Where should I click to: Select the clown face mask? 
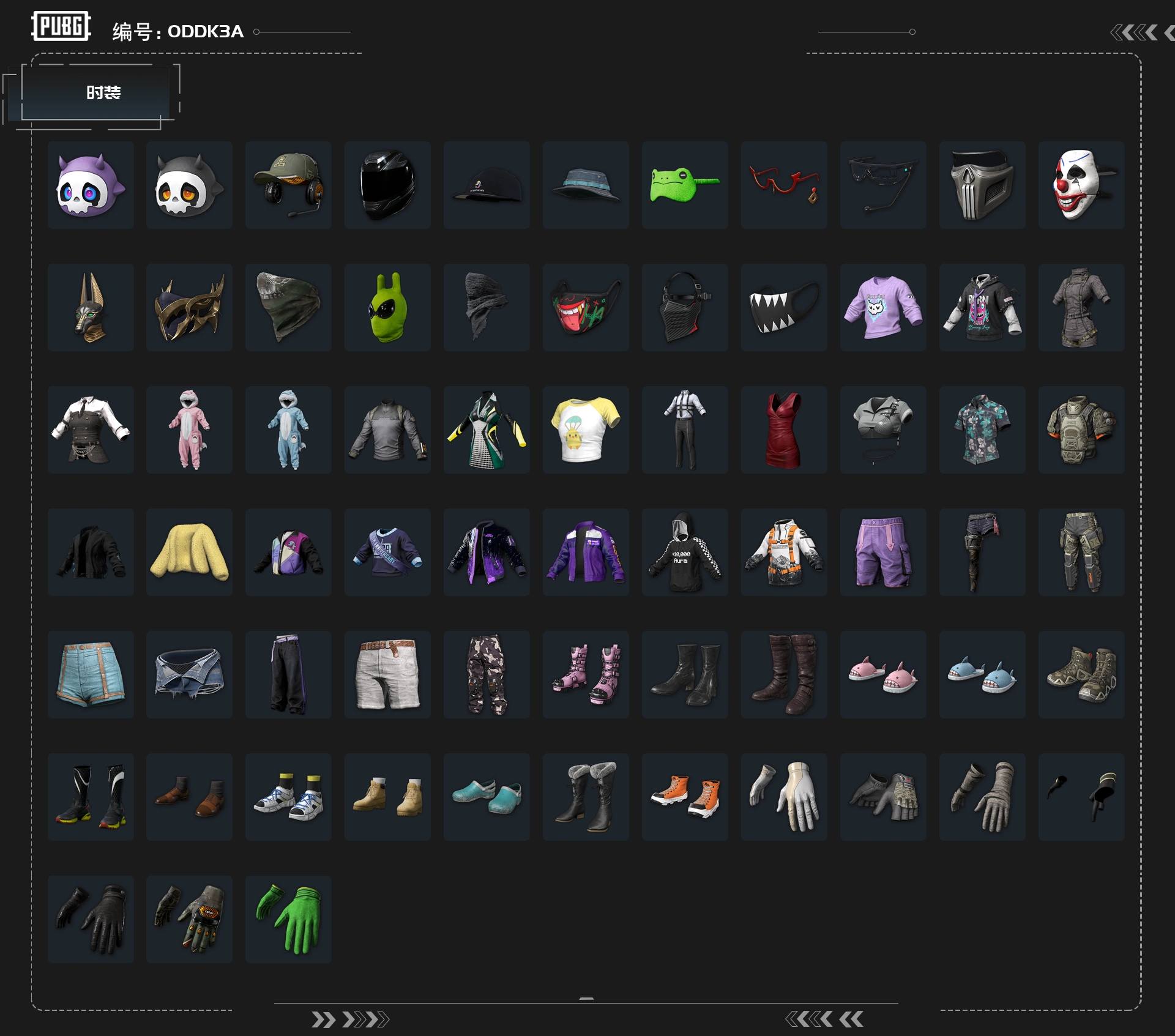click(1081, 185)
